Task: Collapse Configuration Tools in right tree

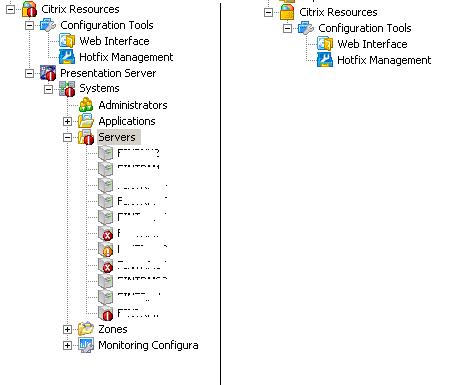Action: pyautogui.click(x=287, y=29)
